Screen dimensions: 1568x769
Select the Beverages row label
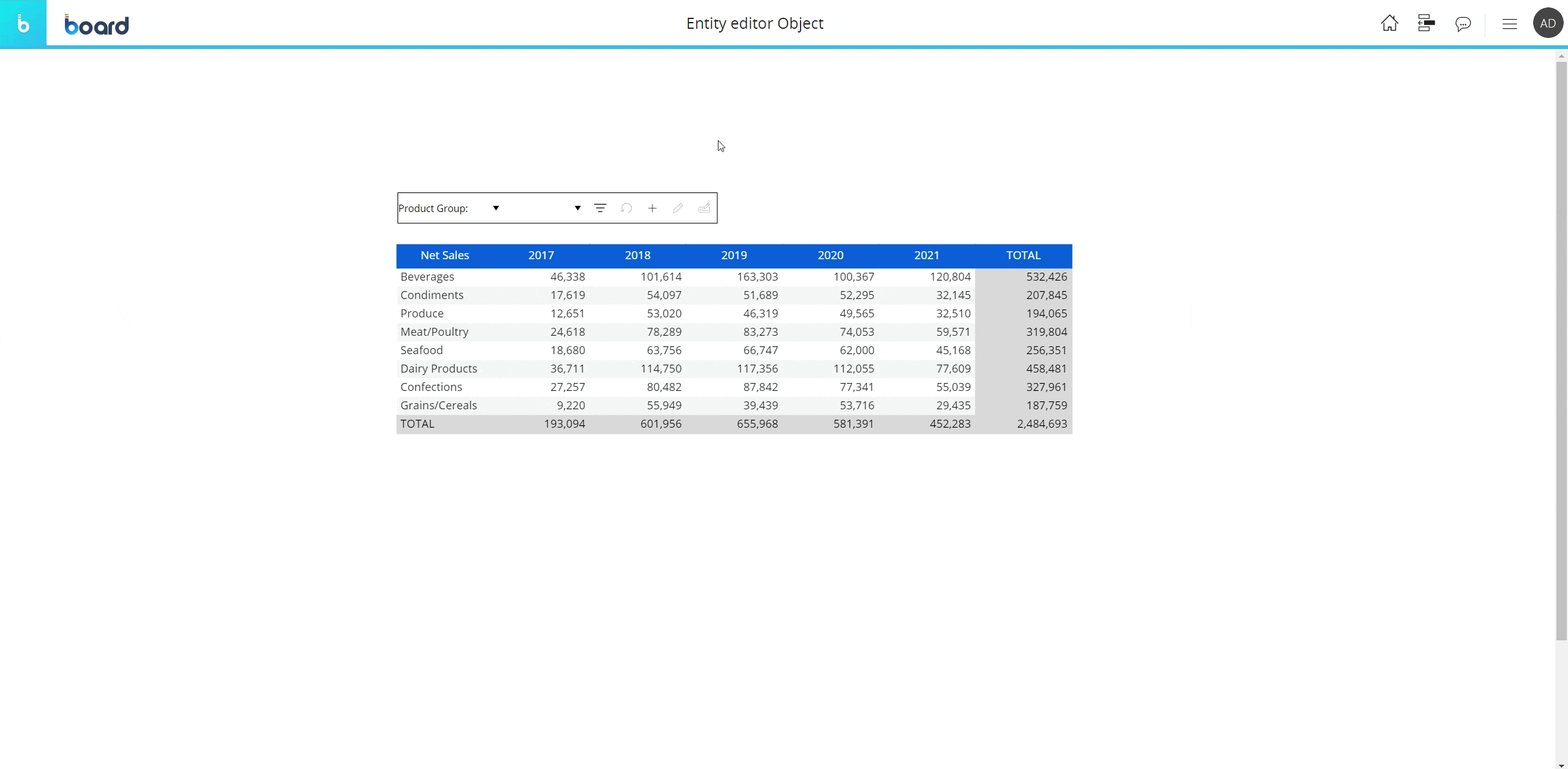(427, 277)
